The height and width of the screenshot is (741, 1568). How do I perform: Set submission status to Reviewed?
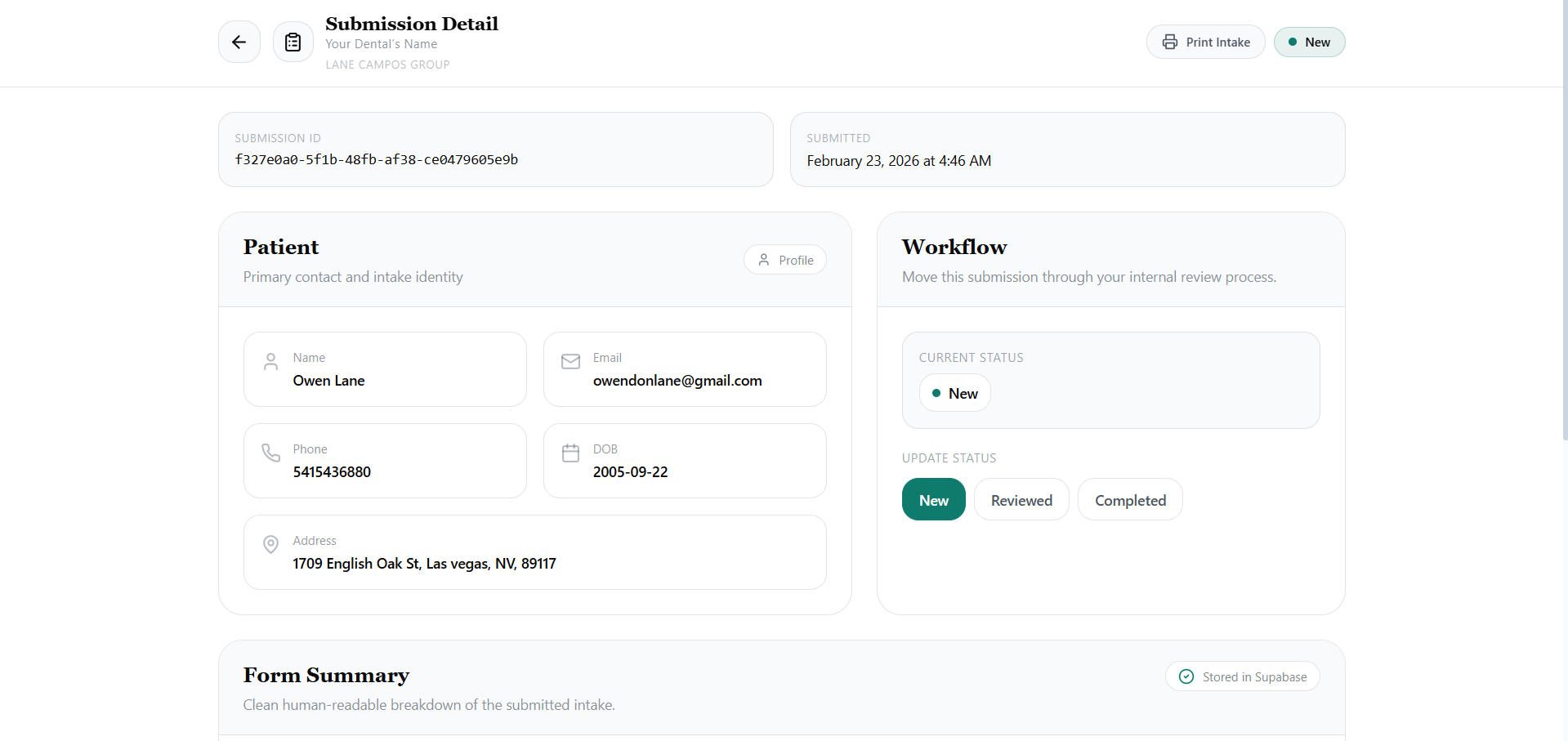(x=1021, y=499)
